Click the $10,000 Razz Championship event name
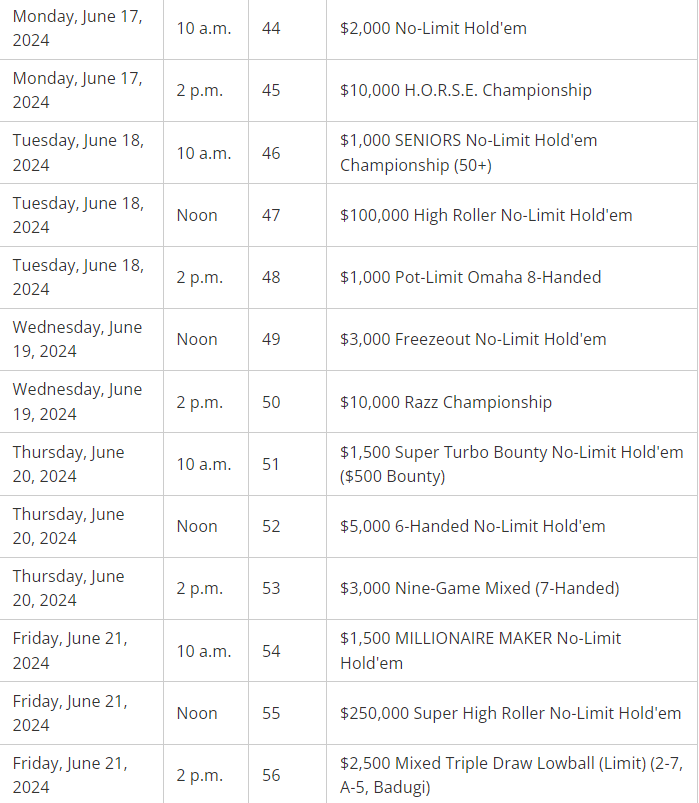This screenshot has width=699, height=803. point(446,402)
